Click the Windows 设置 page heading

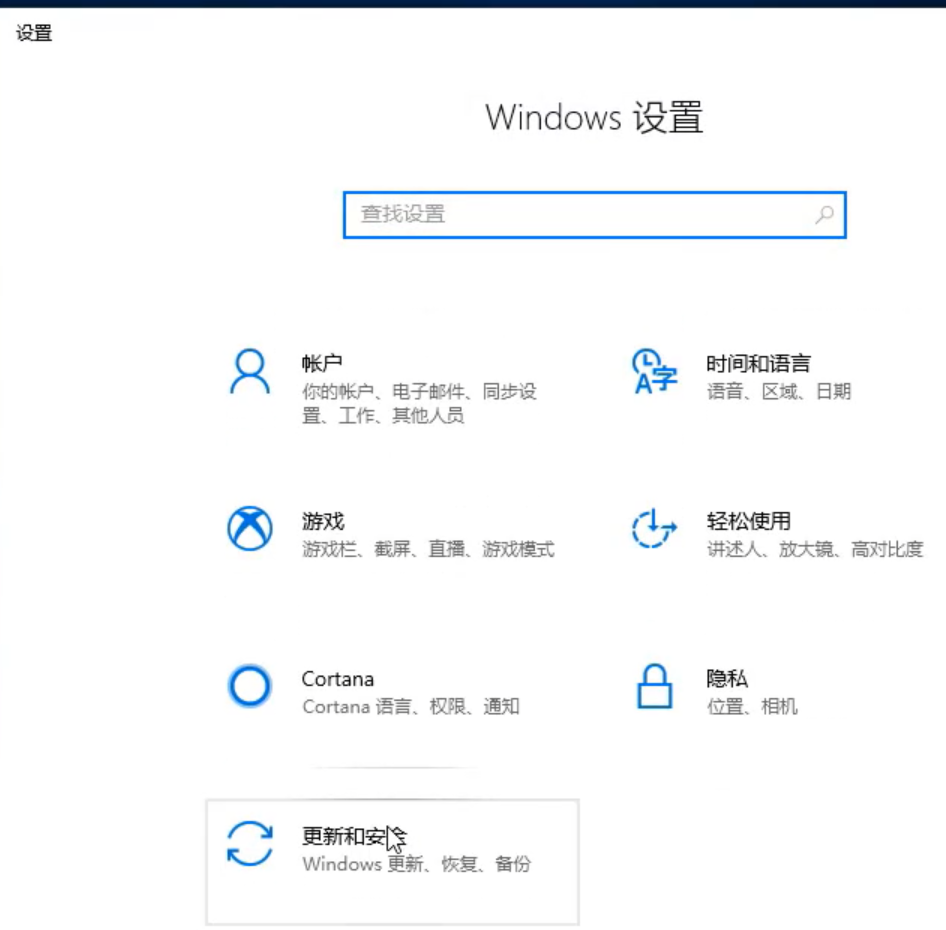click(x=592, y=118)
